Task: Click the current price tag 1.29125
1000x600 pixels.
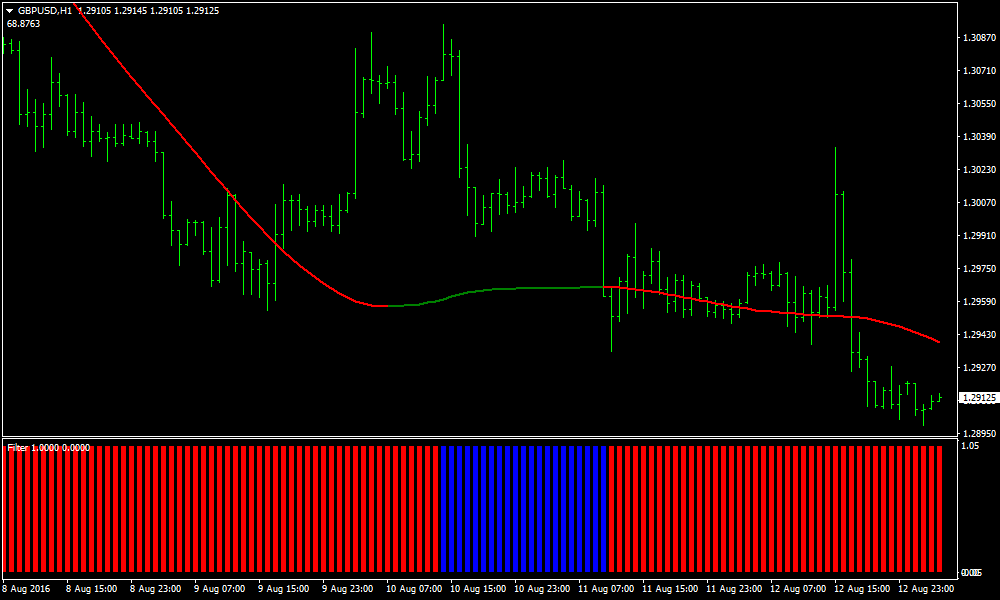Action: tap(978, 398)
